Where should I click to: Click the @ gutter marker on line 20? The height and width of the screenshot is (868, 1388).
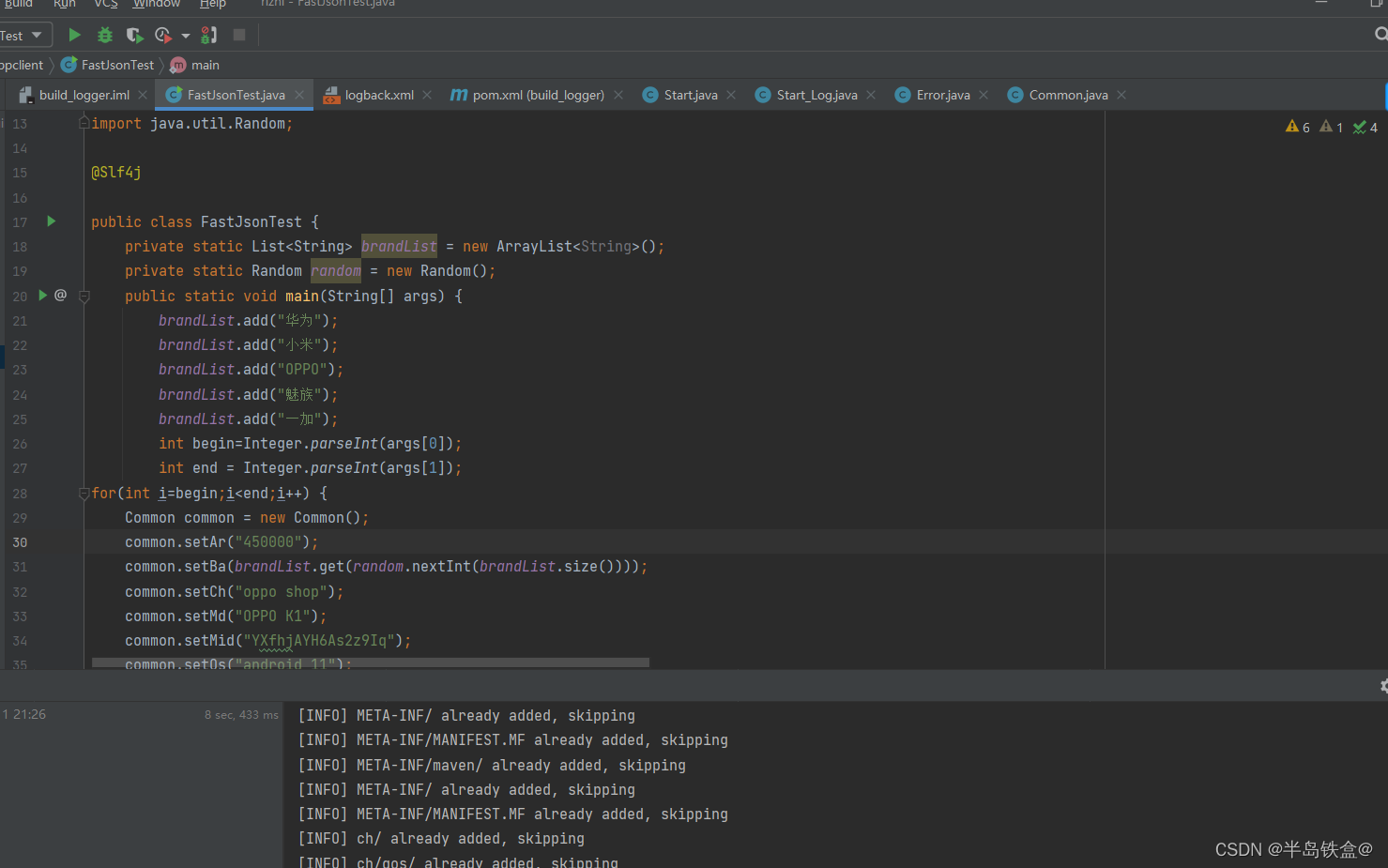(60, 295)
